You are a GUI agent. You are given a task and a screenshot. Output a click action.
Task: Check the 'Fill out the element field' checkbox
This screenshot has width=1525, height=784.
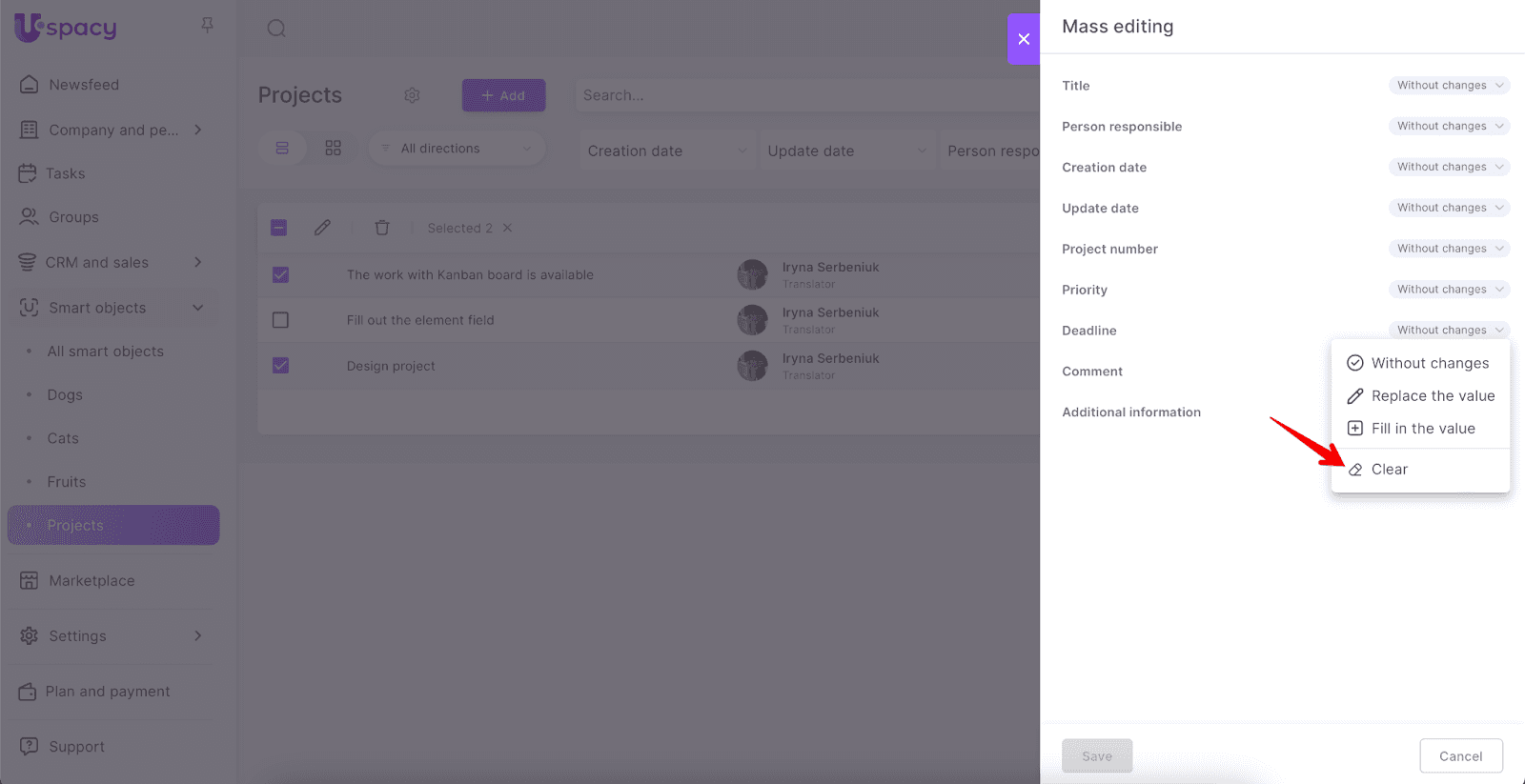[x=280, y=320]
